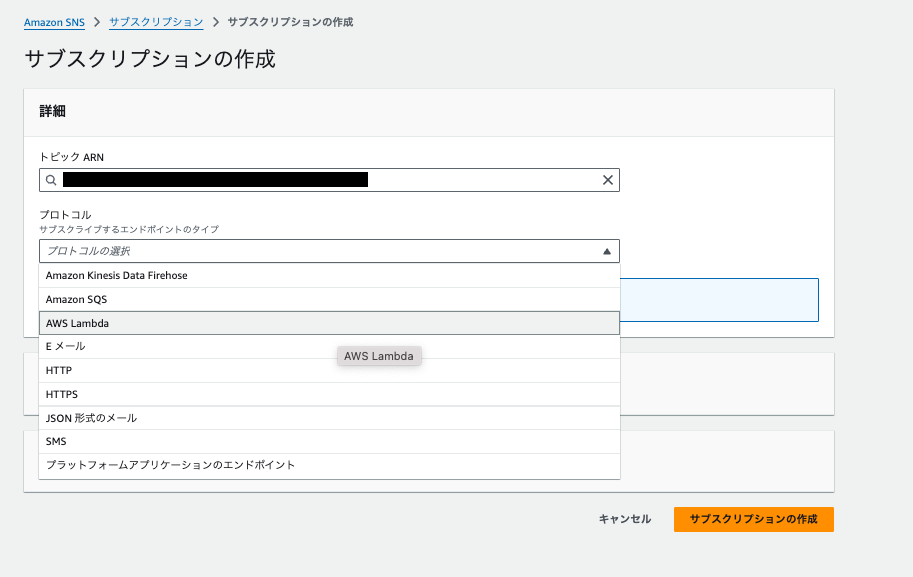Viewport: 913px width, 577px height.
Task: Click the キャンセル button
Action: [625, 519]
